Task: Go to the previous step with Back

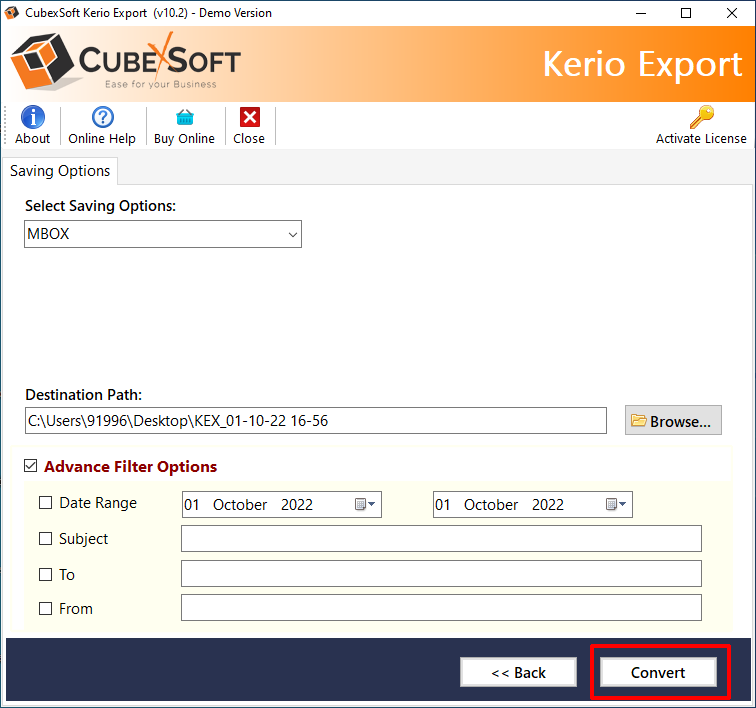Action: point(518,672)
